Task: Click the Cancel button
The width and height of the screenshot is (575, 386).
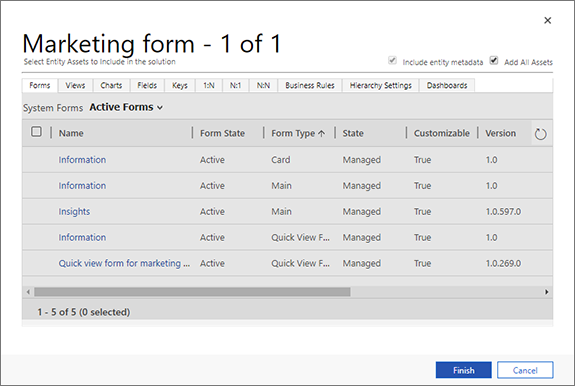Action: [525, 370]
